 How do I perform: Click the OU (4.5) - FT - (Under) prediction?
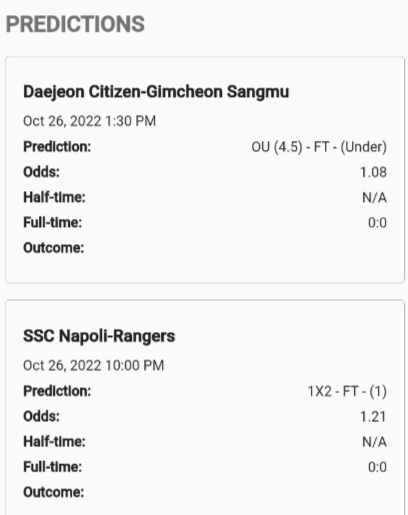[319, 147]
